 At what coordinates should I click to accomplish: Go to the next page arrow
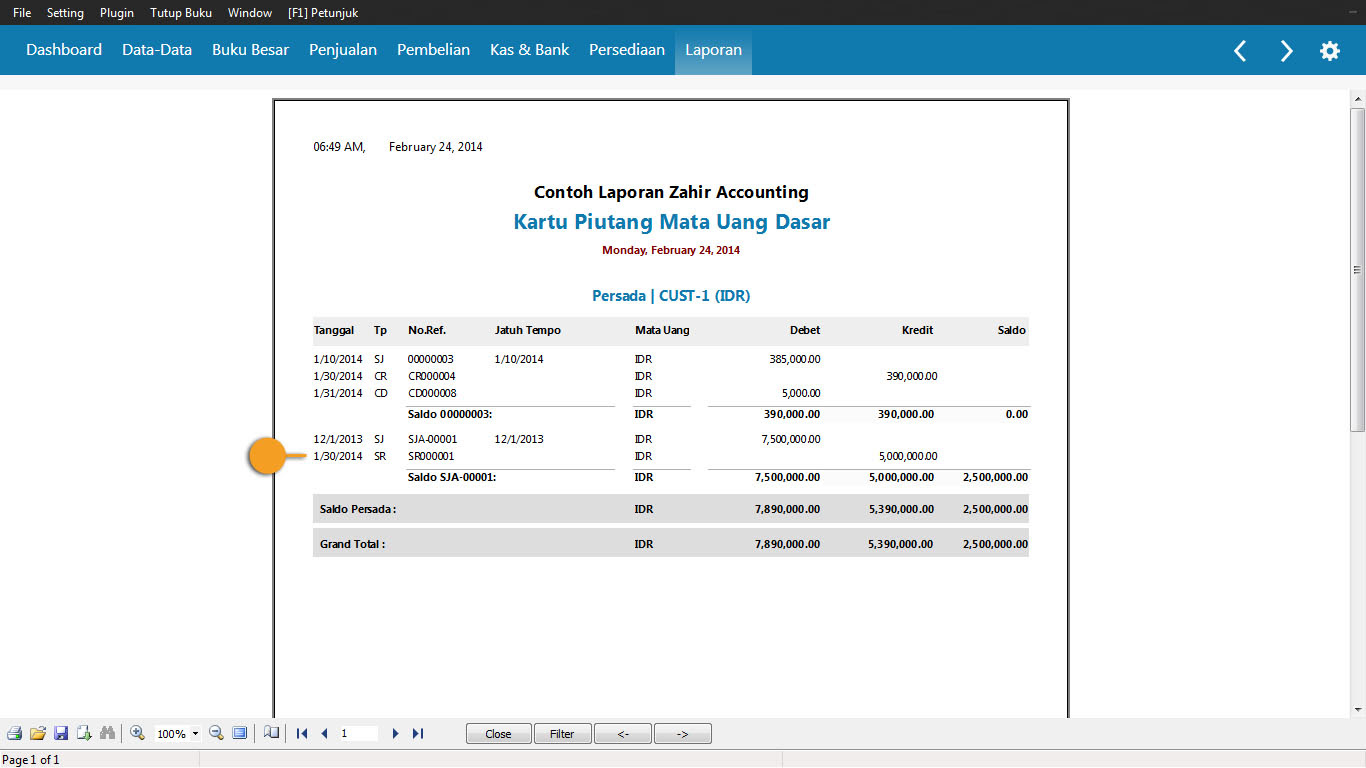tap(395, 733)
